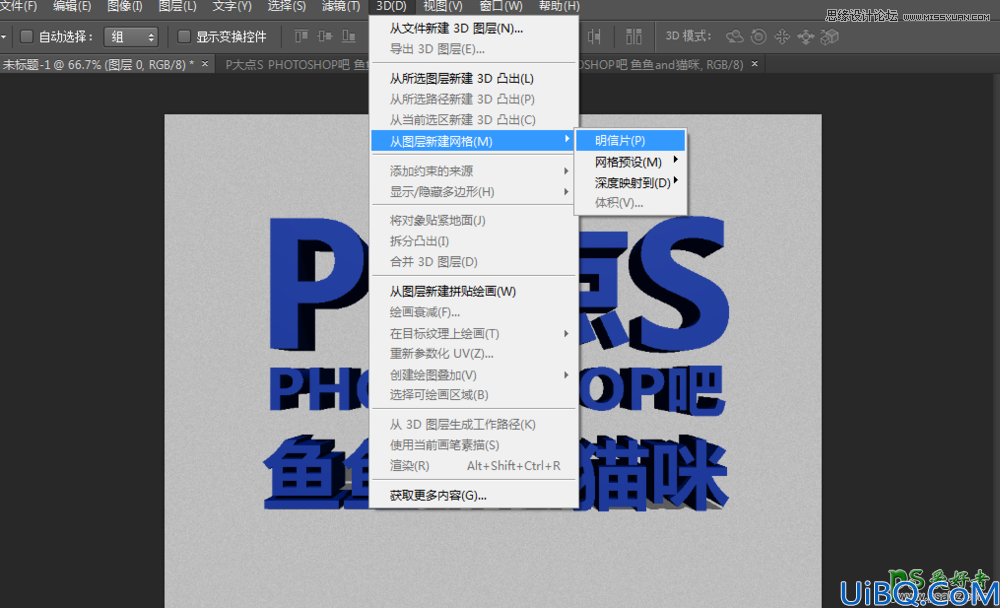Choose 将对象贴紧地面(J)
Image resolution: width=1000 pixels, height=608 pixels.
click(474, 220)
